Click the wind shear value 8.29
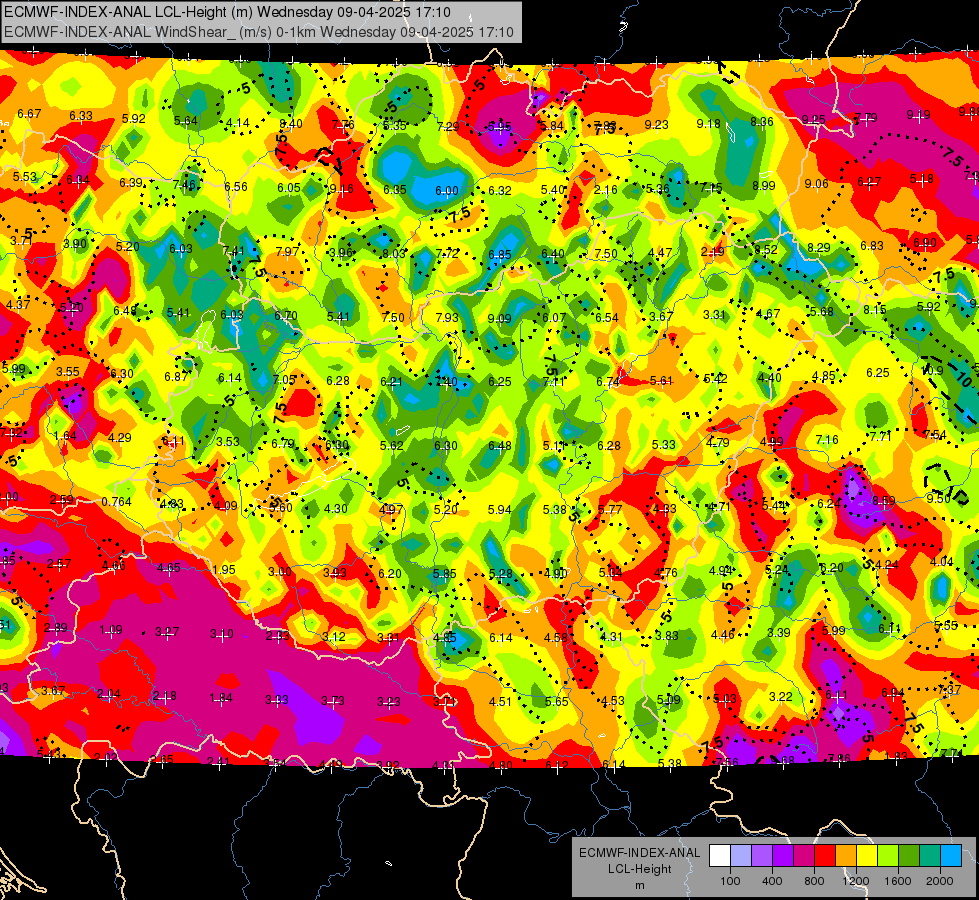The image size is (979, 900). (819, 248)
